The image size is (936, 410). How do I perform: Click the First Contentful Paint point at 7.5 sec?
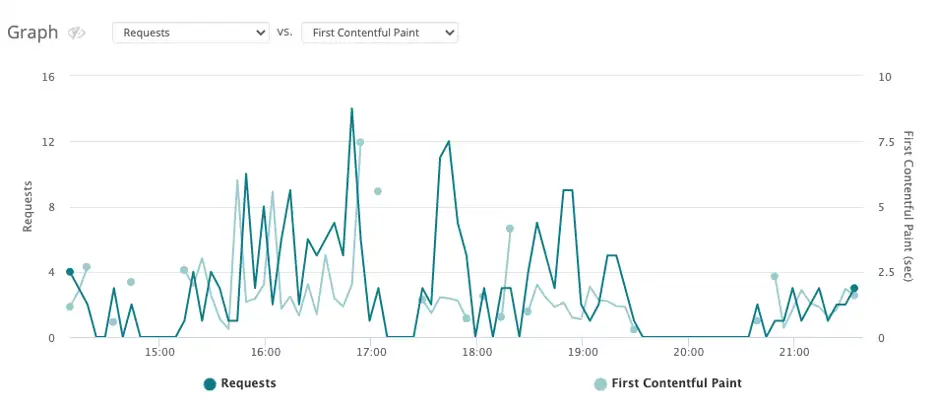[x=360, y=142]
